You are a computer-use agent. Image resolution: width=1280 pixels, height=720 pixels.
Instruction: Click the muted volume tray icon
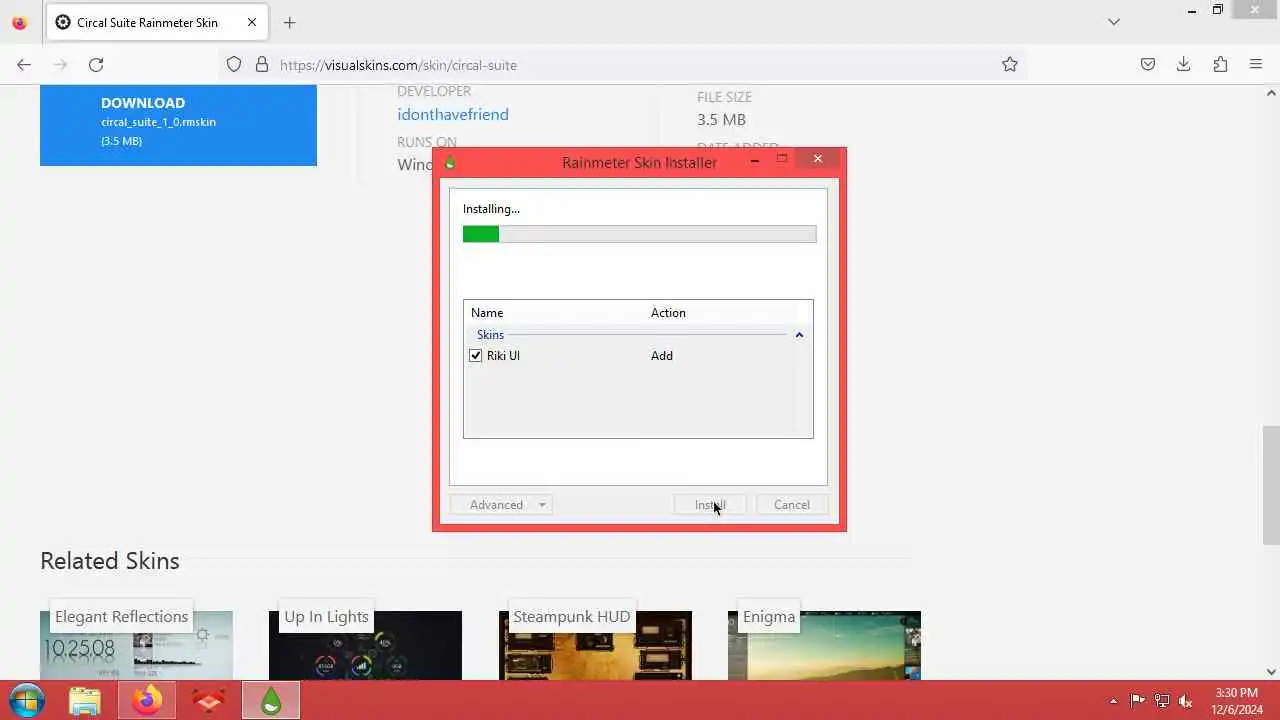[x=1186, y=701]
